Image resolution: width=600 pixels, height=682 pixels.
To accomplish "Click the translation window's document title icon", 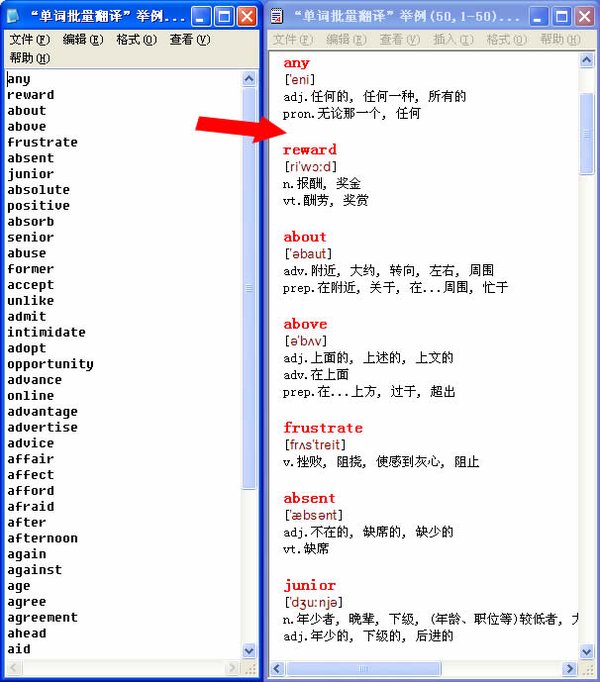I will pyautogui.click(x=277, y=16).
